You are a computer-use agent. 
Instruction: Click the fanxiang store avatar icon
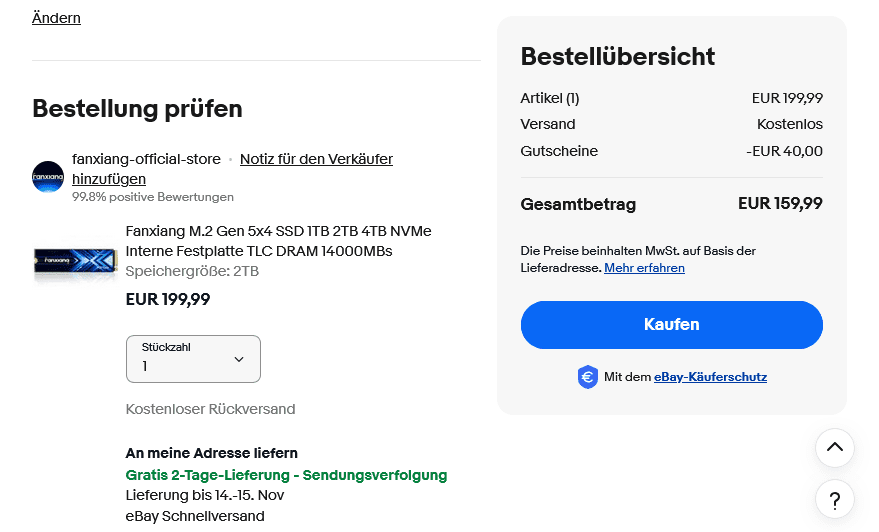pos(48,177)
